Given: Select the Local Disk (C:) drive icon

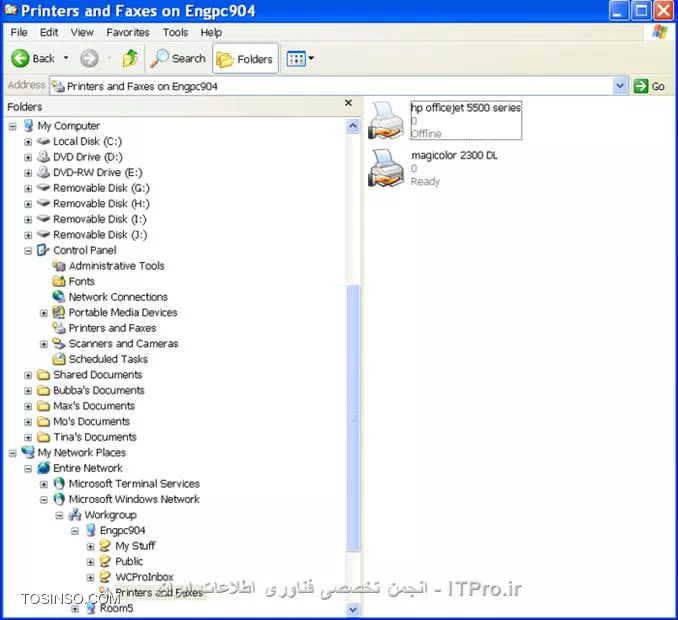Looking at the screenshot, I should point(44,141).
